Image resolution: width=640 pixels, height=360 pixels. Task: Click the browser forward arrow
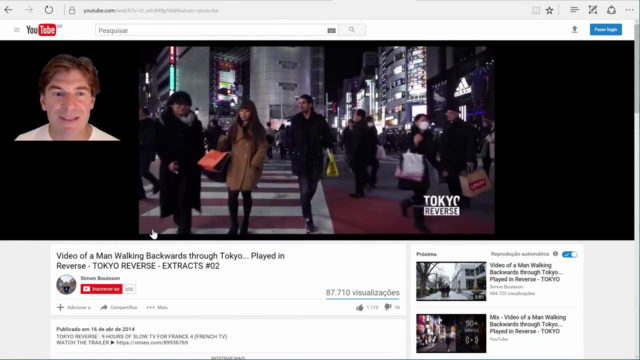pos(29,10)
